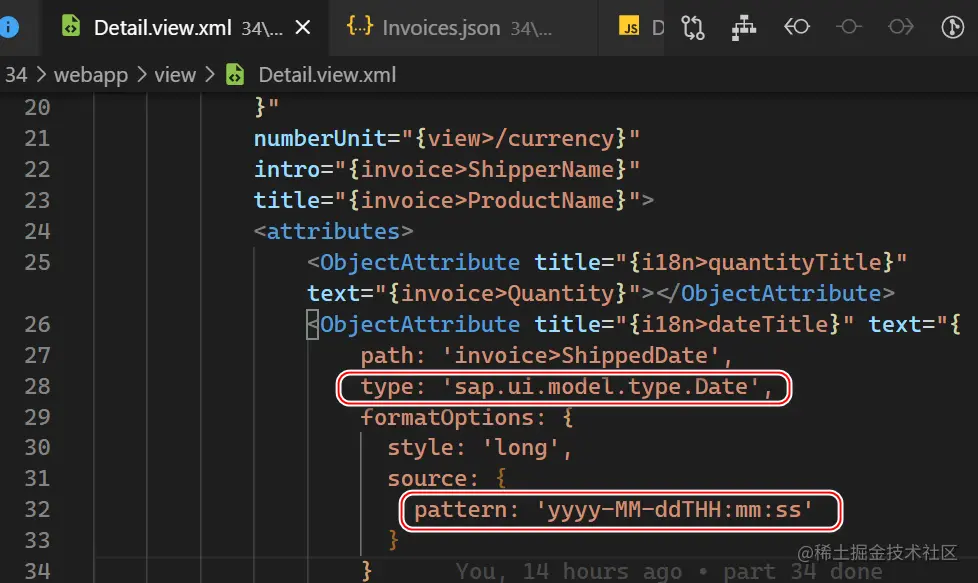This screenshot has height=583, width=978.
Task: Click the blue info icon tab
Action: tap(8, 27)
